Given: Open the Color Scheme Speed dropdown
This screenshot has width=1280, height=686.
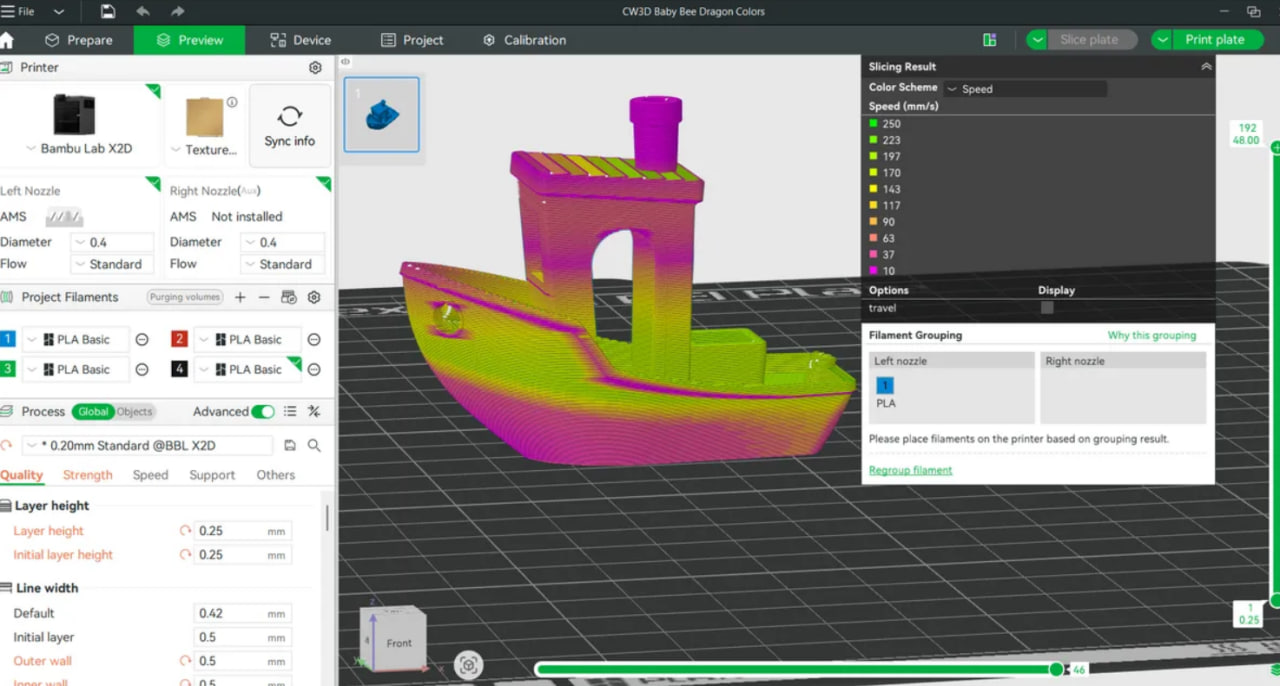Looking at the screenshot, I should (1025, 89).
